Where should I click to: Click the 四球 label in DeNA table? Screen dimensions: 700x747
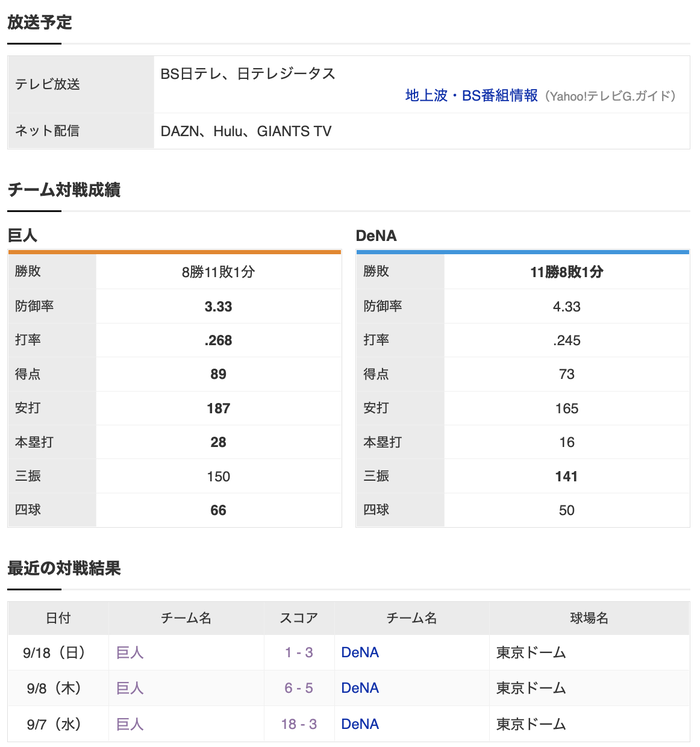(x=376, y=510)
